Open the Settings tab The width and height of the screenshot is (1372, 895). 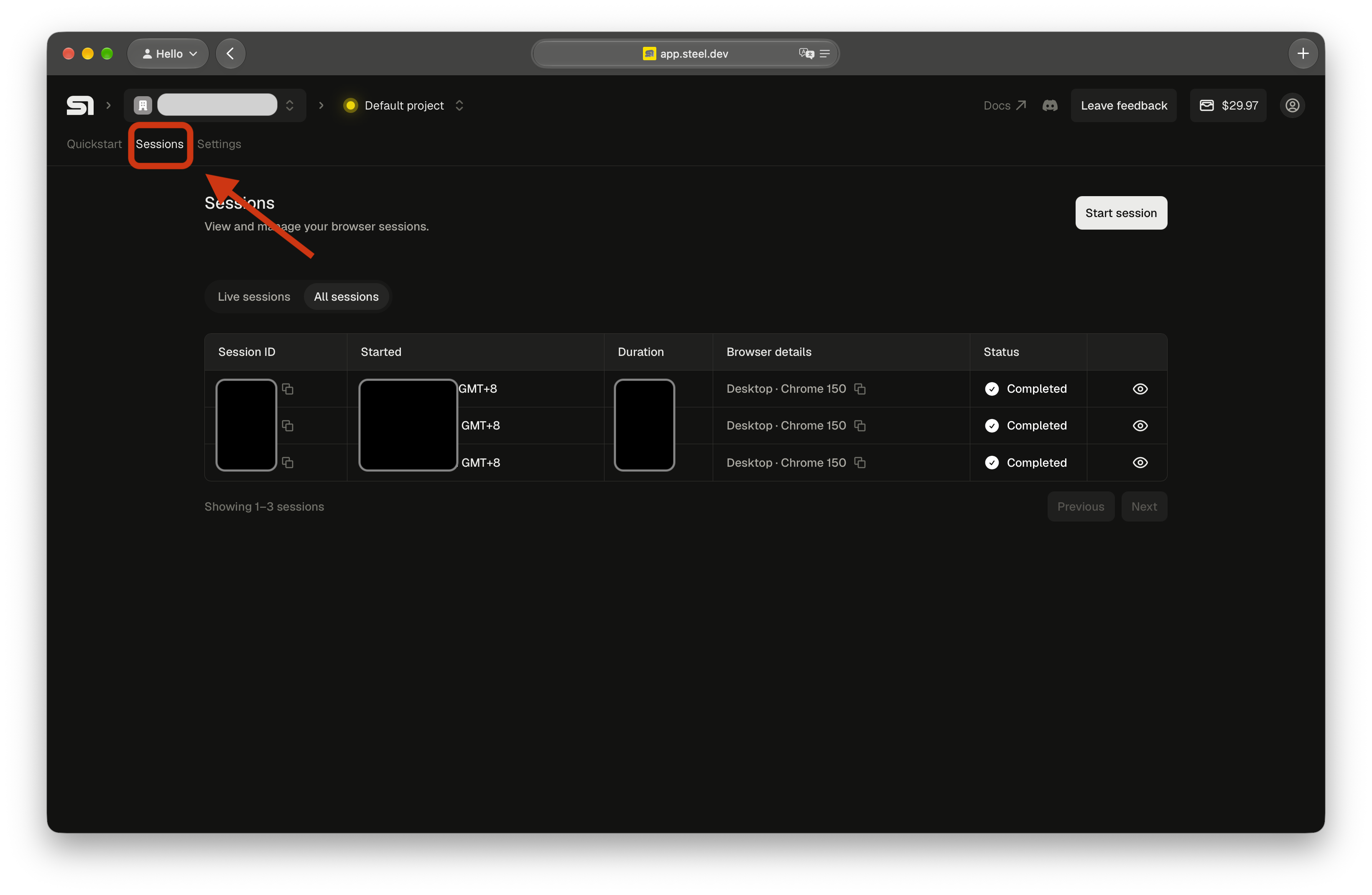tap(219, 144)
